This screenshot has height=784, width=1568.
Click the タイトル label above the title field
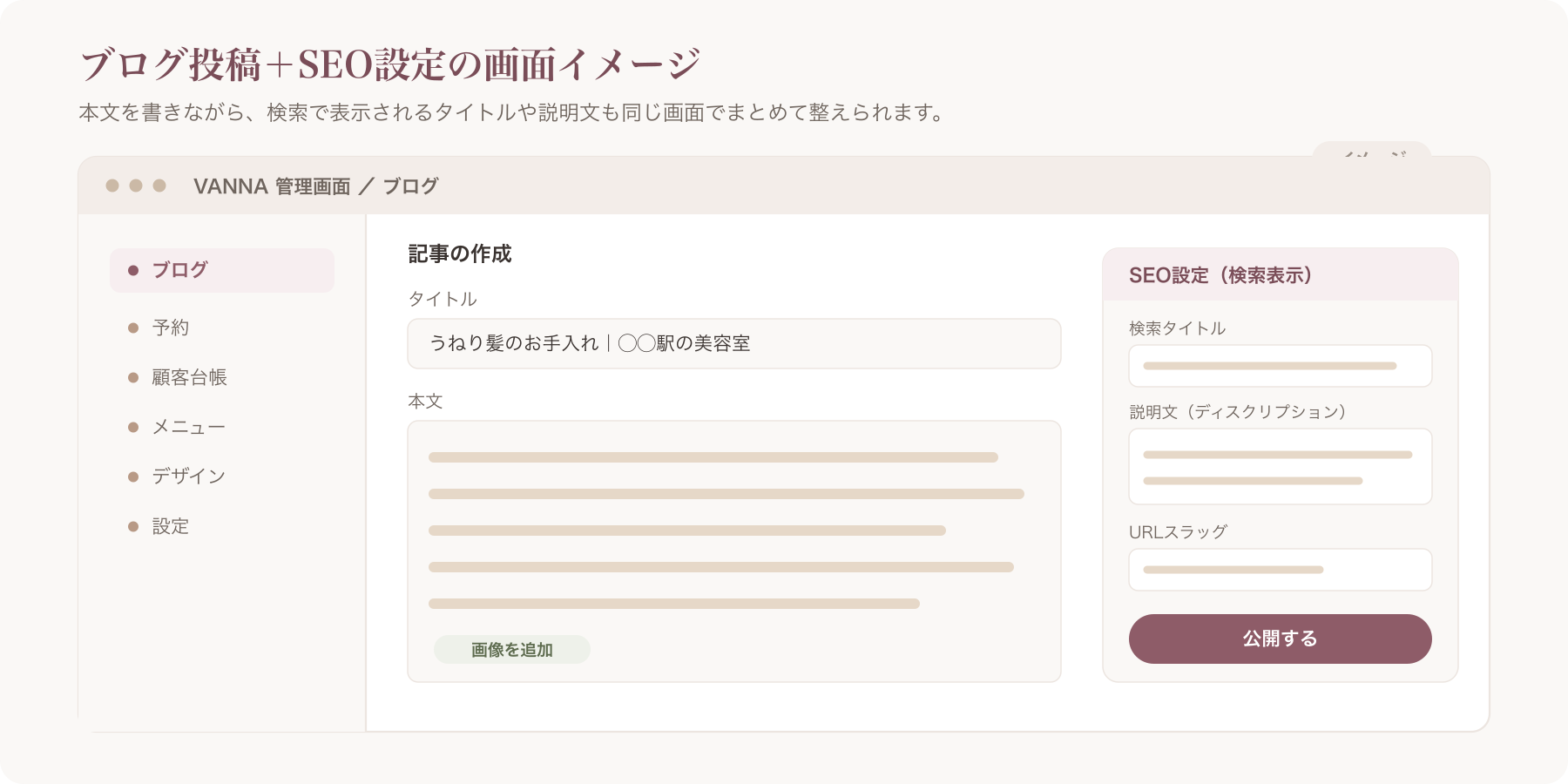pyautogui.click(x=443, y=299)
